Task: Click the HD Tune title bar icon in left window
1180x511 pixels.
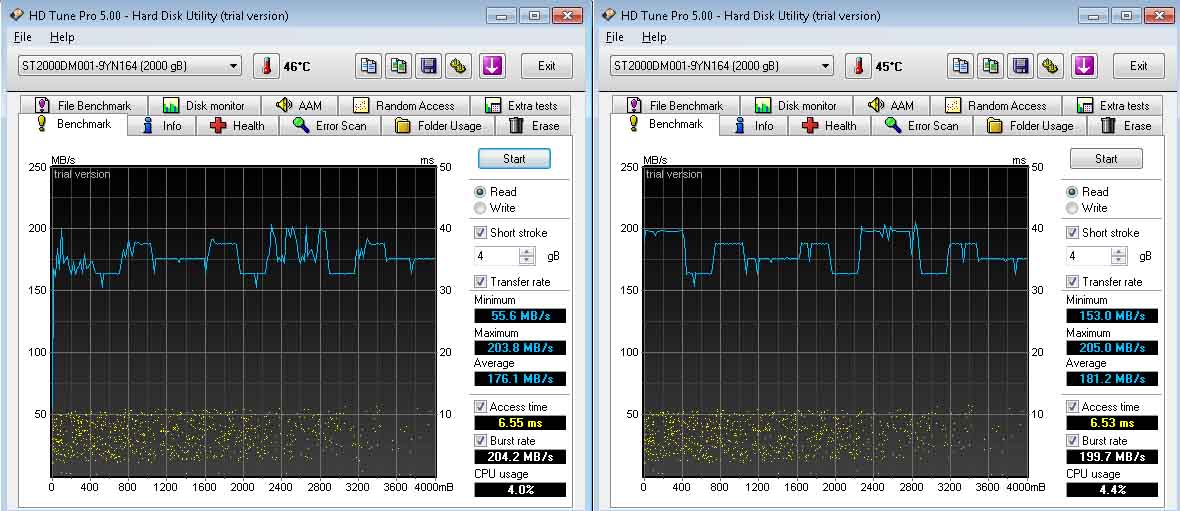Action: pos(16,16)
